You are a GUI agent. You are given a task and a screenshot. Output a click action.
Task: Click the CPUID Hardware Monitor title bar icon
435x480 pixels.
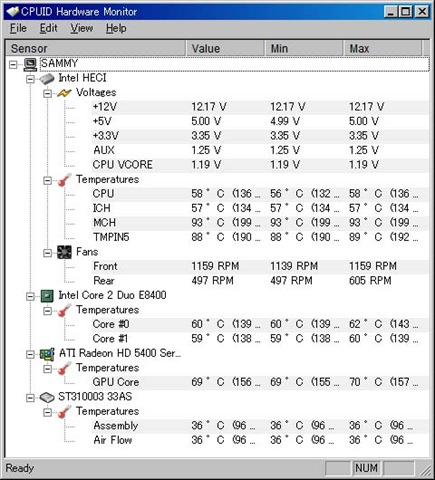pyautogui.click(x=13, y=12)
